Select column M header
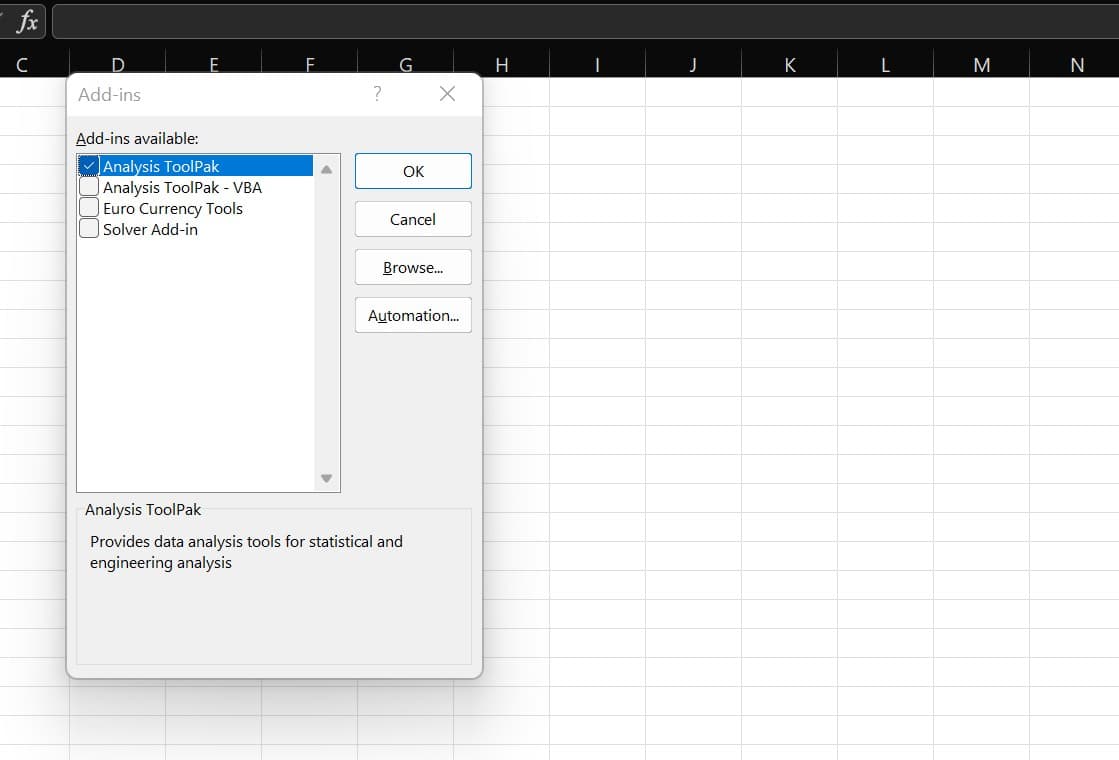Image resolution: width=1119 pixels, height=760 pixels. pos(981,65)
